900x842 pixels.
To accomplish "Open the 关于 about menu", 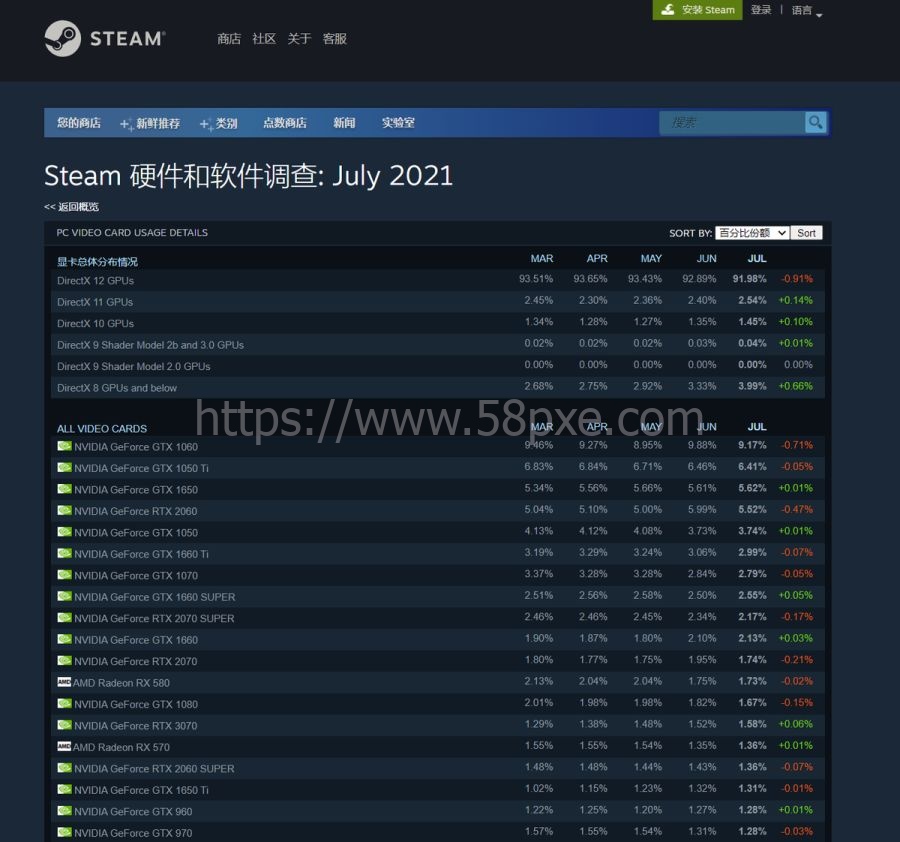I will tap(299, 38).
